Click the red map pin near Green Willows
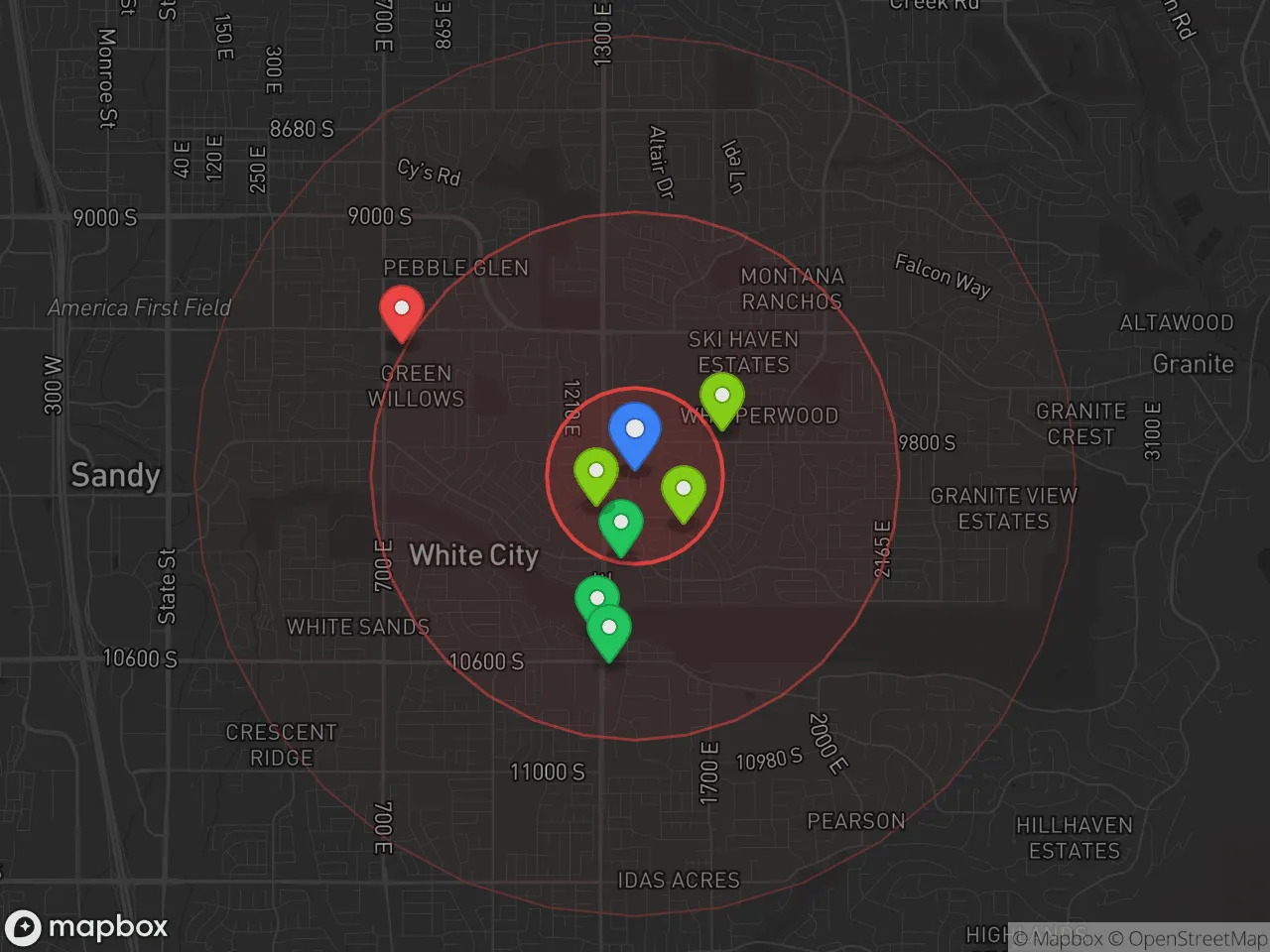 point(402,310)
